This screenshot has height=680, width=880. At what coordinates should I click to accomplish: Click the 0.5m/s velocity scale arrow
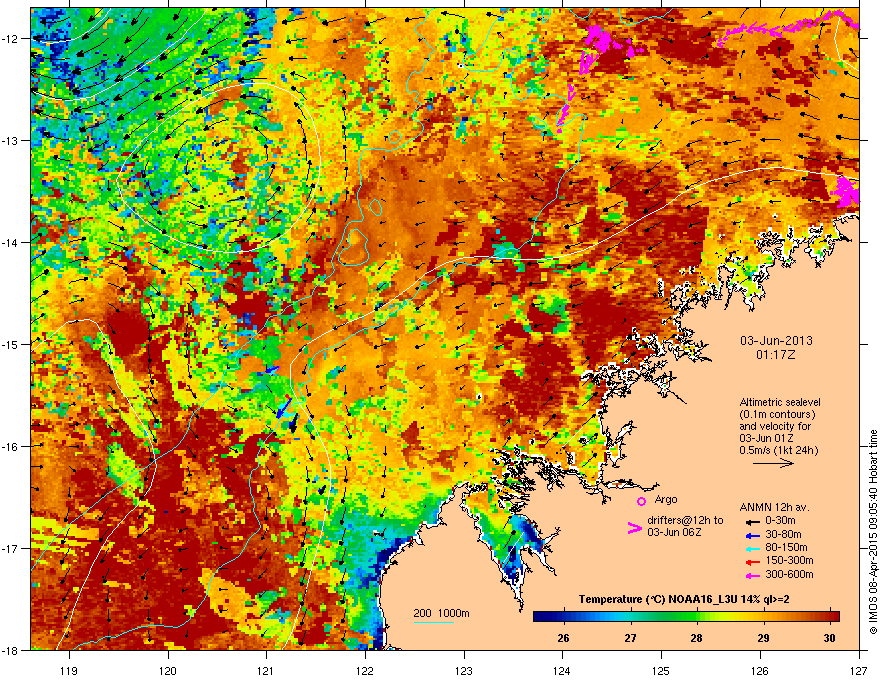(773, 463)
